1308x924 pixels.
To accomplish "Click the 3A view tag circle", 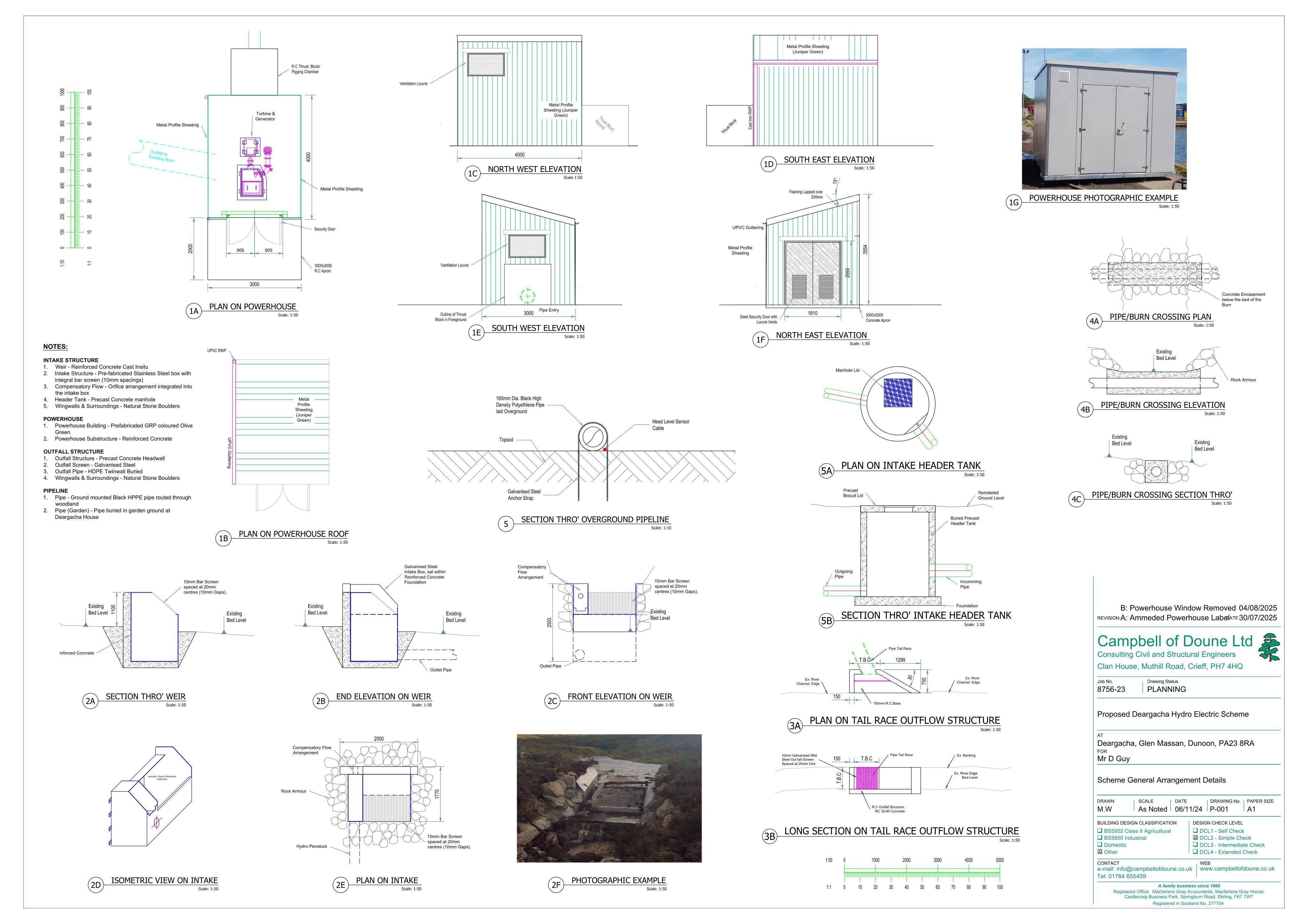I will pyautogui.click(x=795, y=726).
